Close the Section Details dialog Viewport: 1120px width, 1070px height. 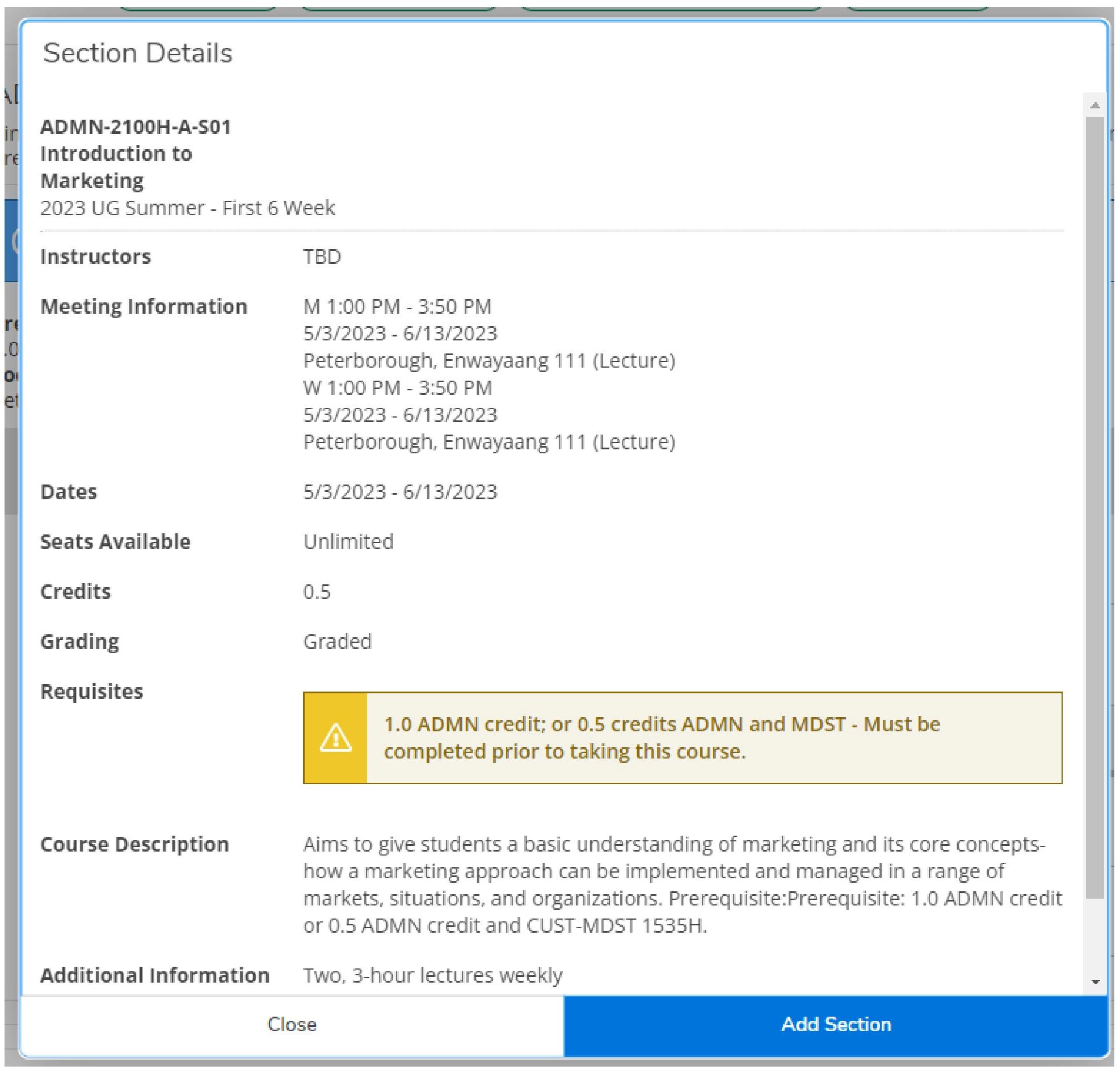[292, 1023]
